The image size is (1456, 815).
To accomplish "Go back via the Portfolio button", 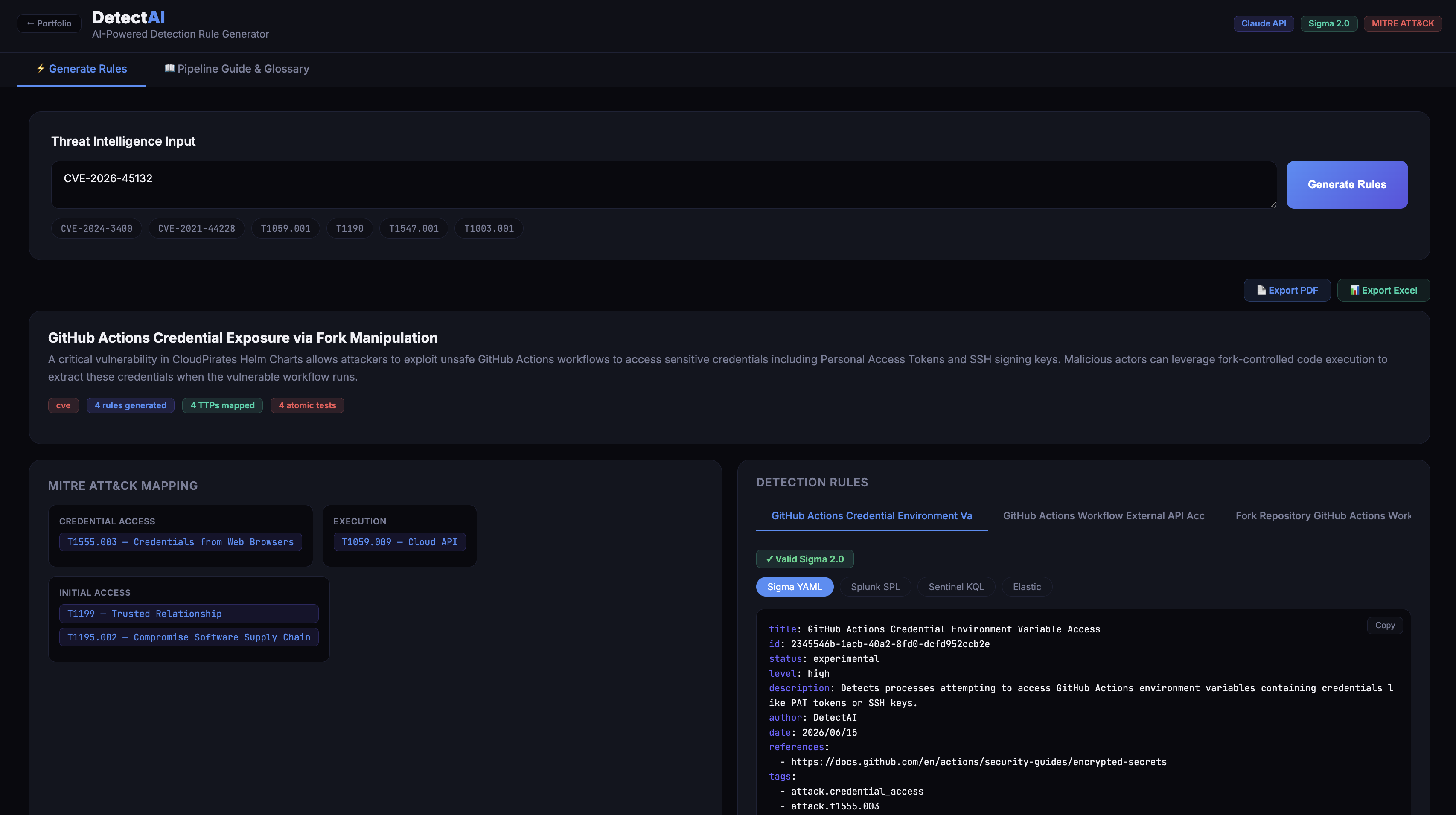I will (x=49, y=23).
